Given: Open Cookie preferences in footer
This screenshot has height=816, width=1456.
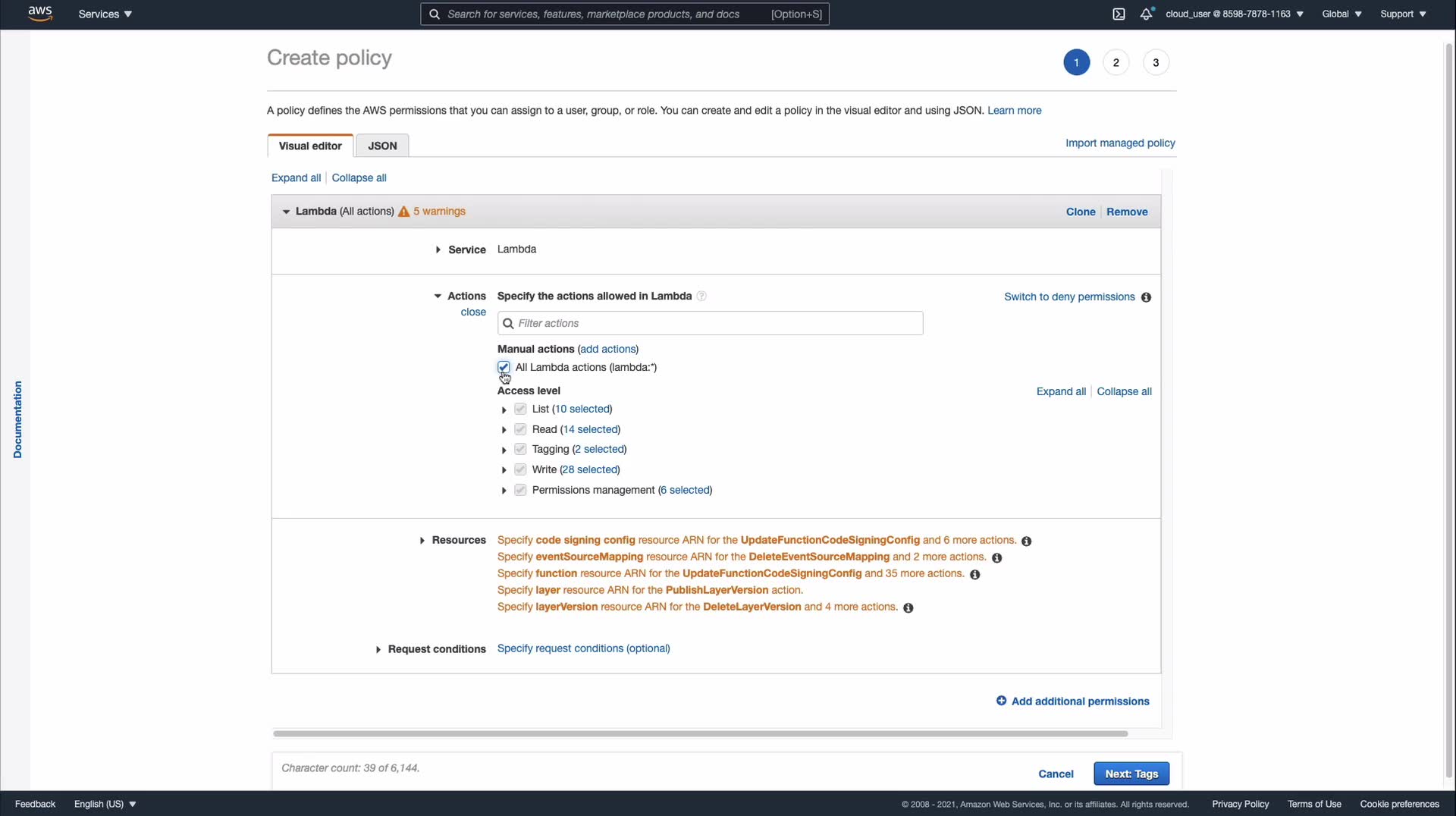Looking at the screenshot, I should (x=1399, y=804).
